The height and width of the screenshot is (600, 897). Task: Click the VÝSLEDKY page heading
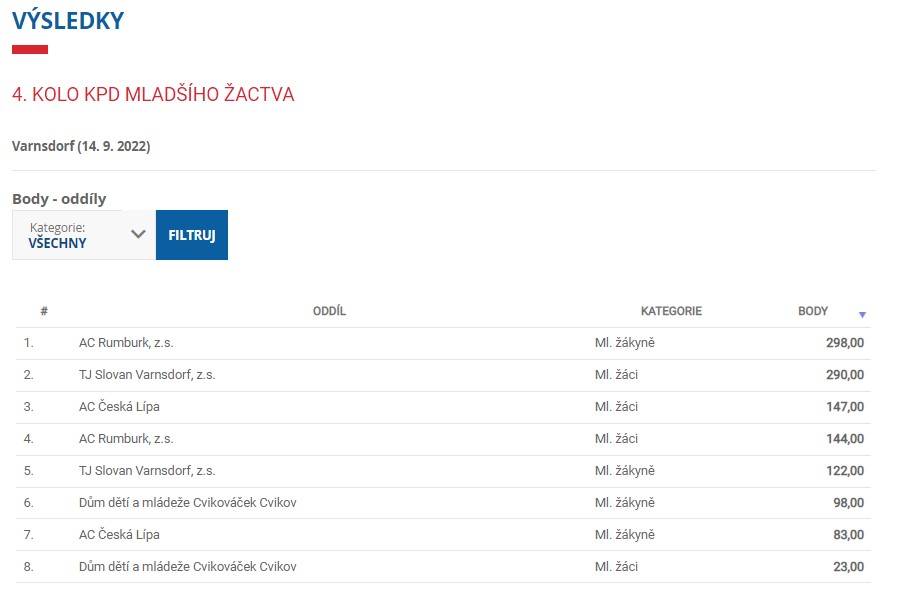[x=68, y=21]
